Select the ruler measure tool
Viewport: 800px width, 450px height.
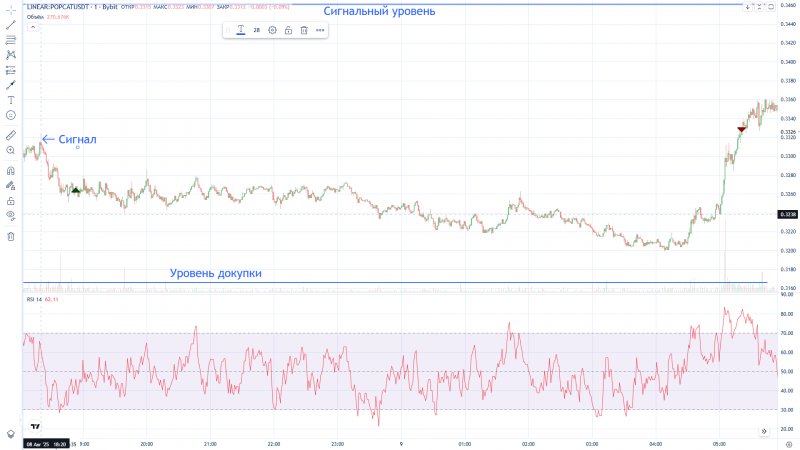(11, 135)
